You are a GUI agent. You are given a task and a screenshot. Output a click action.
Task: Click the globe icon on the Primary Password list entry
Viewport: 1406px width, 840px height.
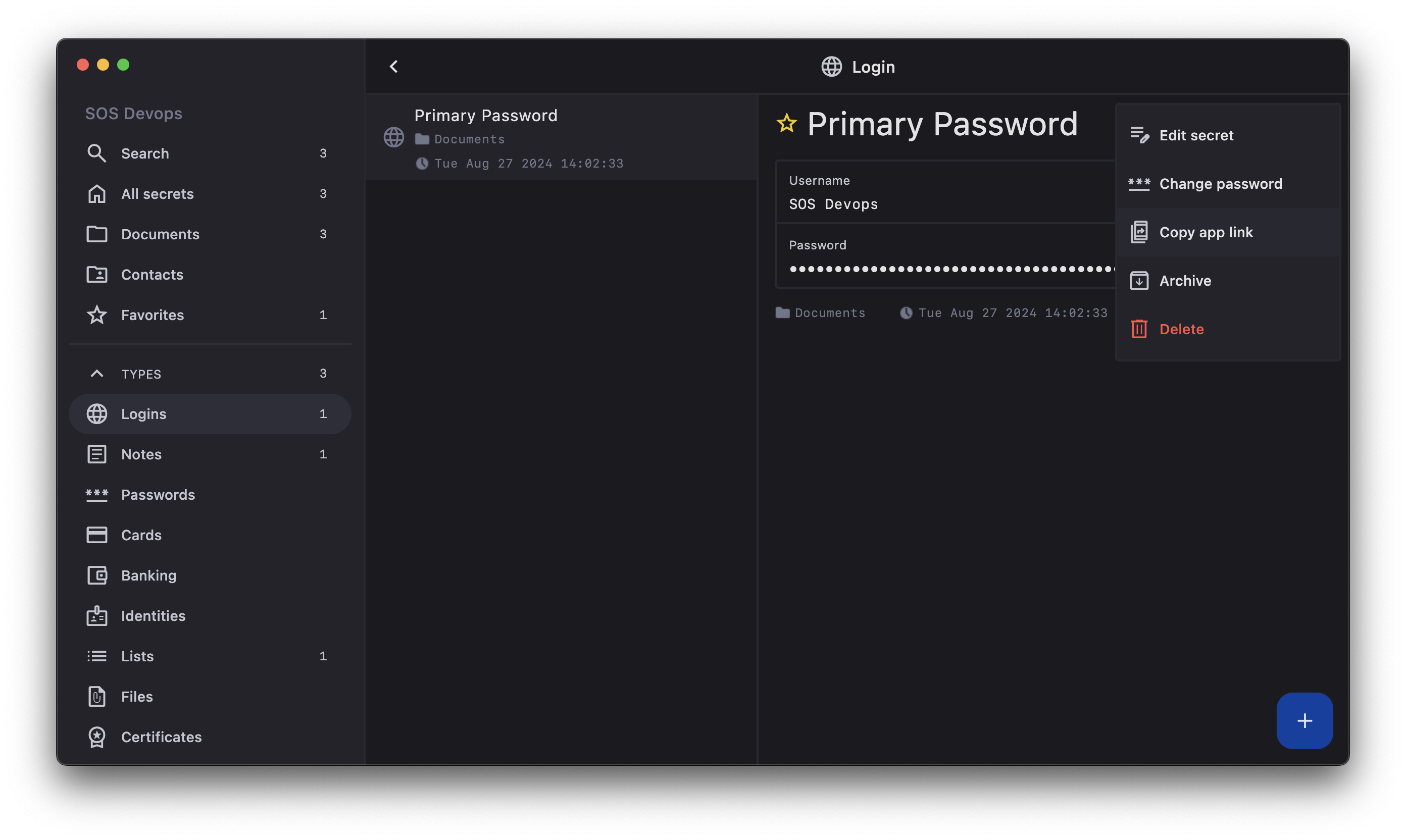pyautogui.click(x=393, y=137)
